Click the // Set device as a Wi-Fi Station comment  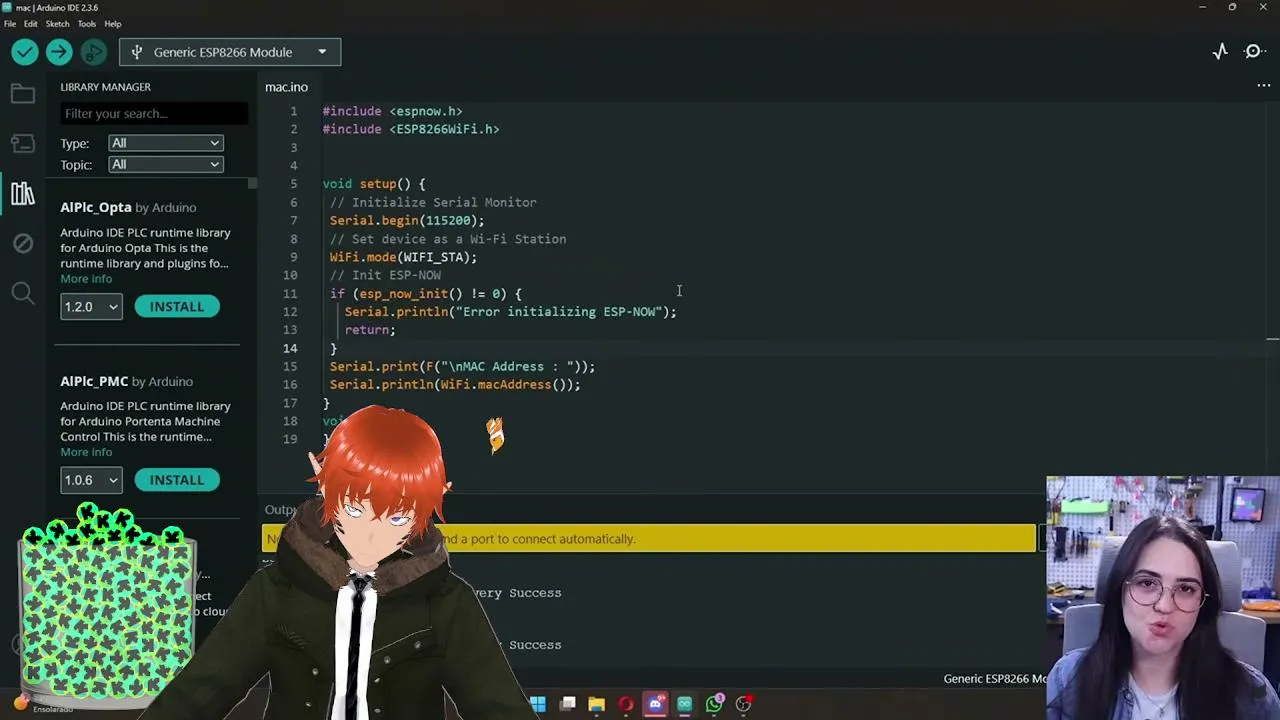tap(448, 239)
